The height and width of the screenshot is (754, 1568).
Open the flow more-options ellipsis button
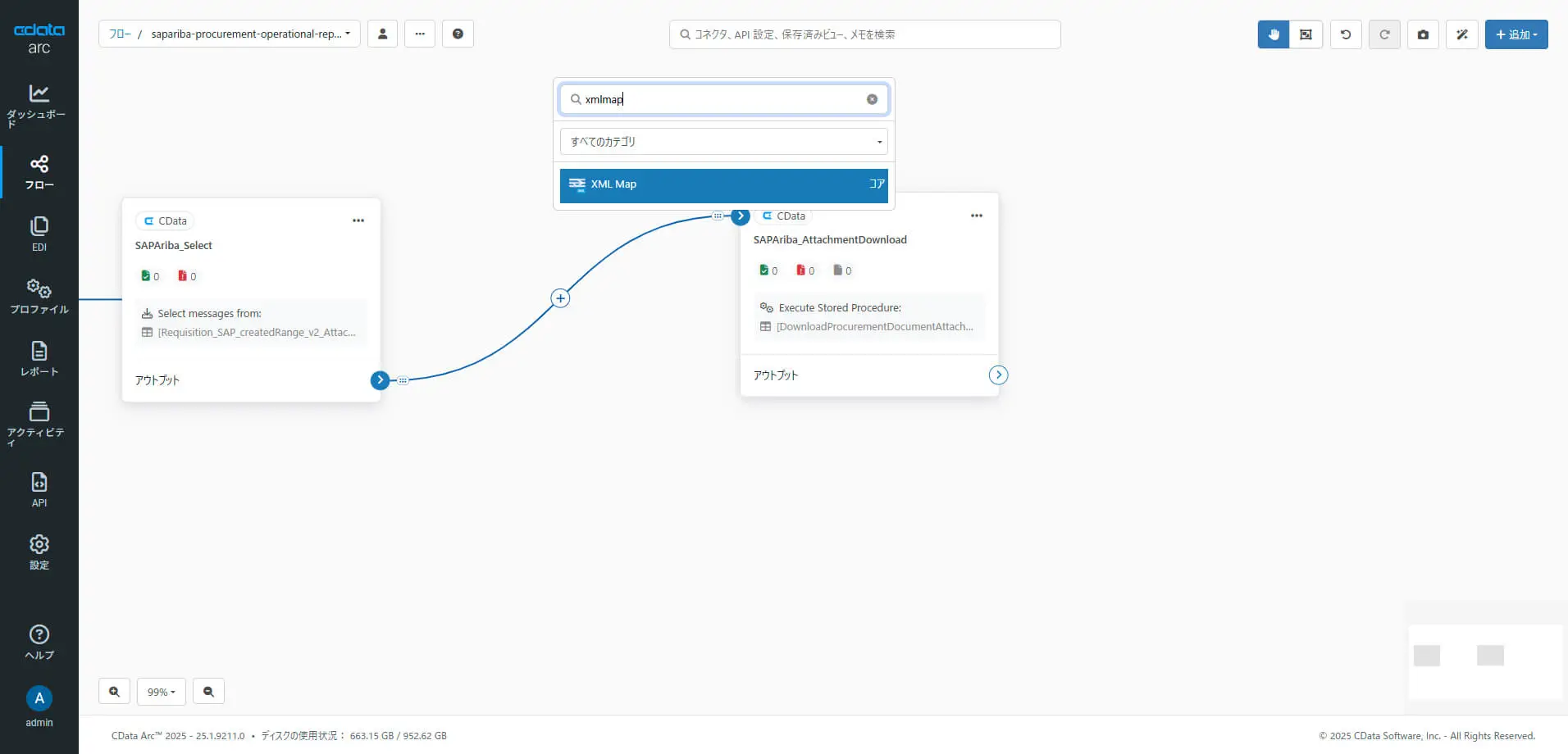420,34
